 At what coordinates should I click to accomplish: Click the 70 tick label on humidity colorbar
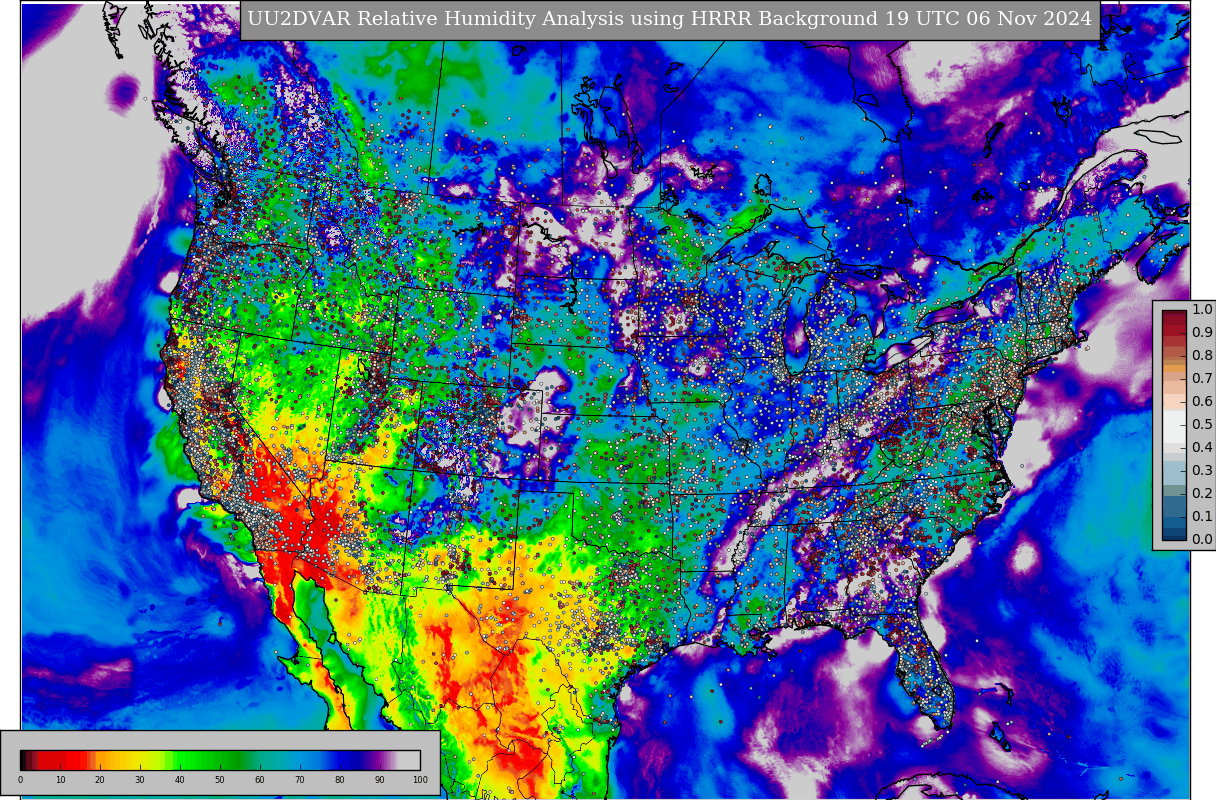point(300,780)
